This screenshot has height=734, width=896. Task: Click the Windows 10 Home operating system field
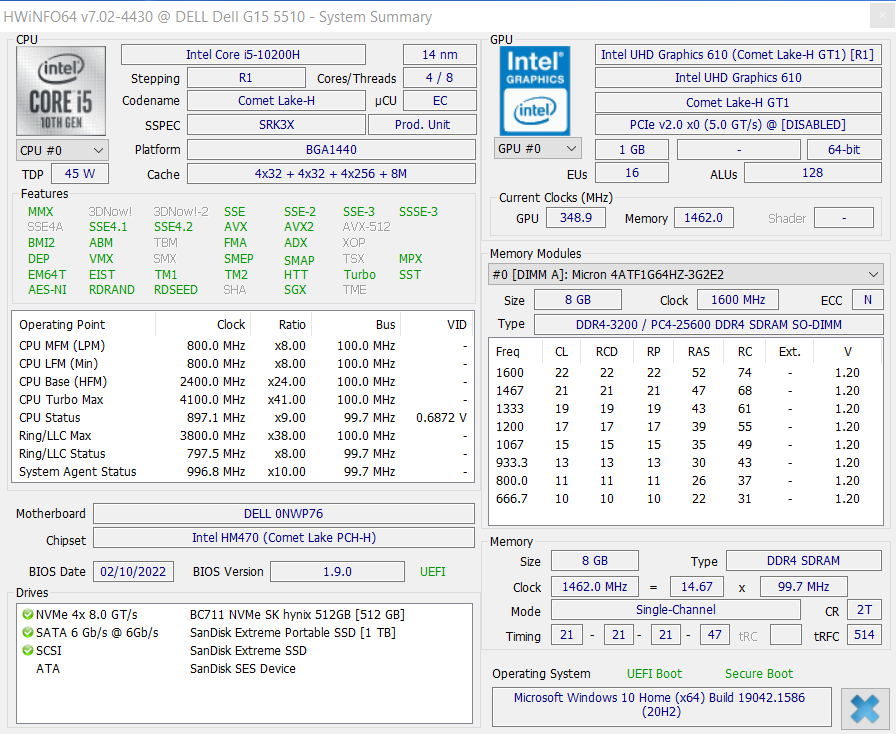click(x=659, y=704)
